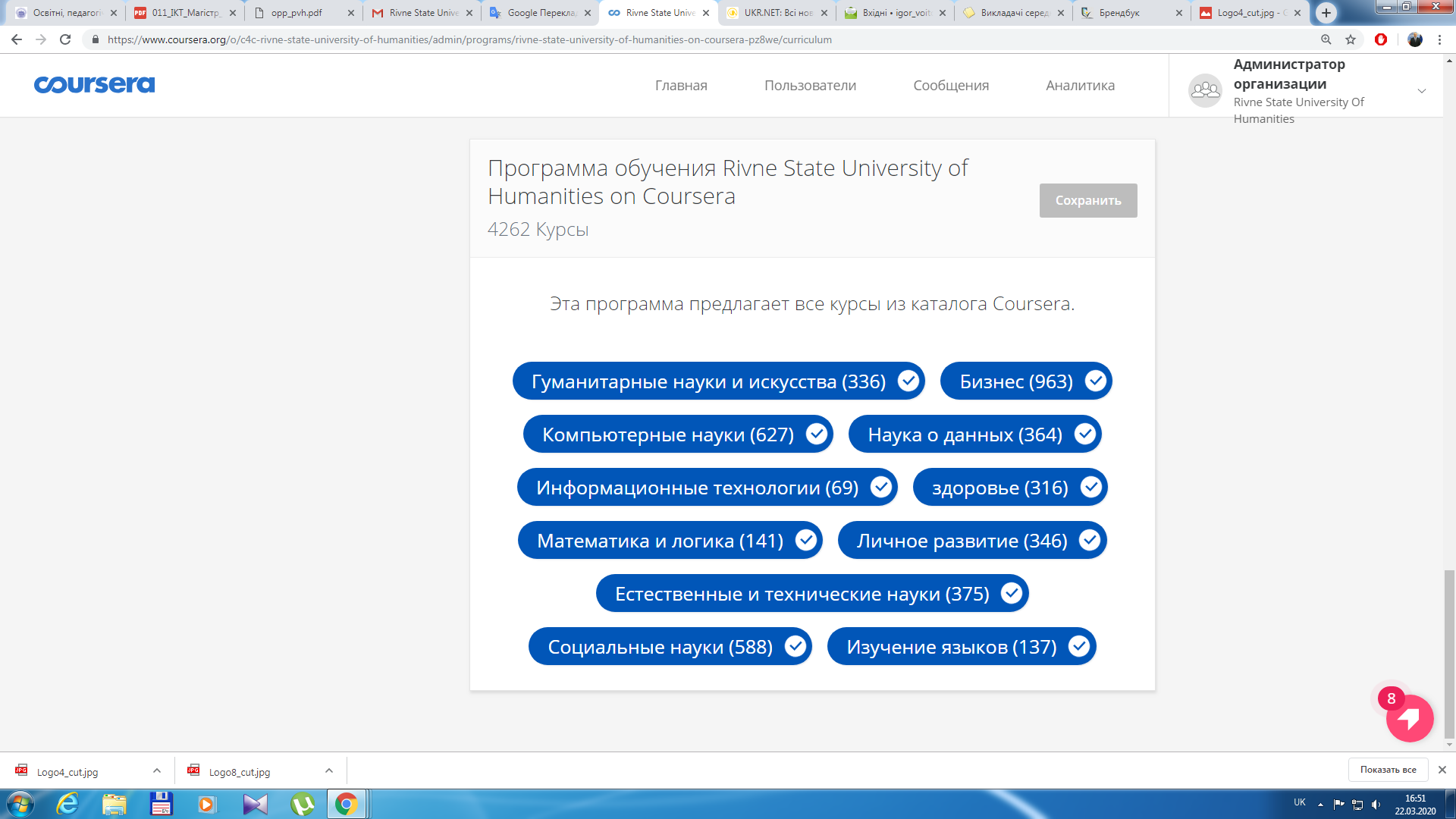This screenshot has width=1456, height=819.
Task: Close the opp_pvh.pdf tab
Action: click(x=351, y=13)
